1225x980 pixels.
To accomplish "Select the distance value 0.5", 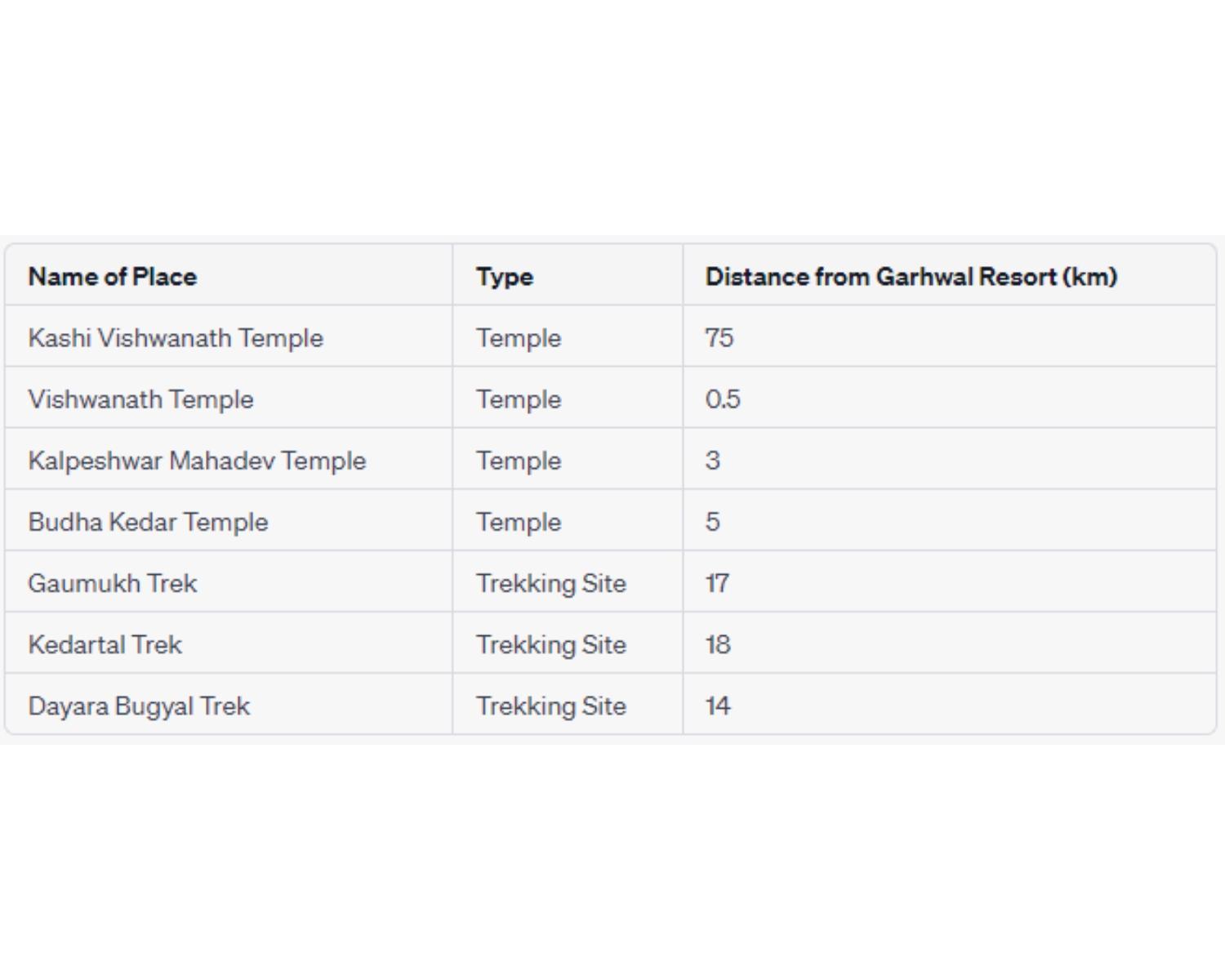I will point(723,399).
